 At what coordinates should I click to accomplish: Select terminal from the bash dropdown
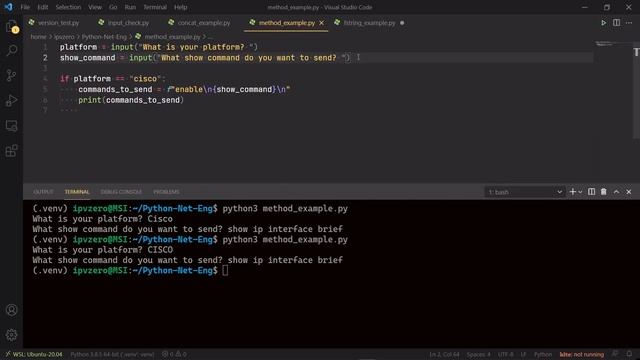coord(525,192)
